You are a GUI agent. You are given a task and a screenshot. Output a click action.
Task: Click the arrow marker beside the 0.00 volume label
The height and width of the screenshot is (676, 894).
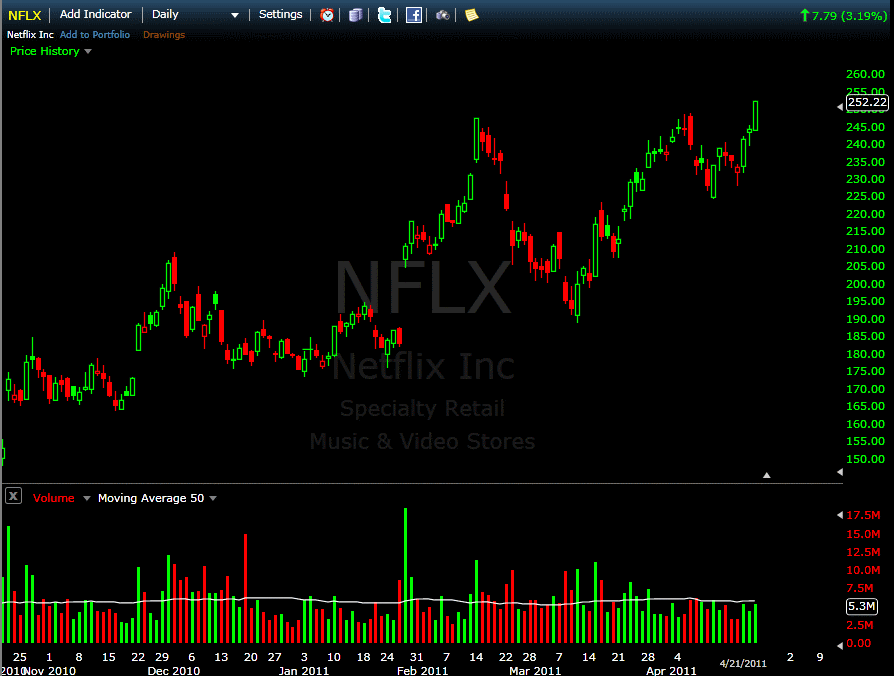click(840, 645)
